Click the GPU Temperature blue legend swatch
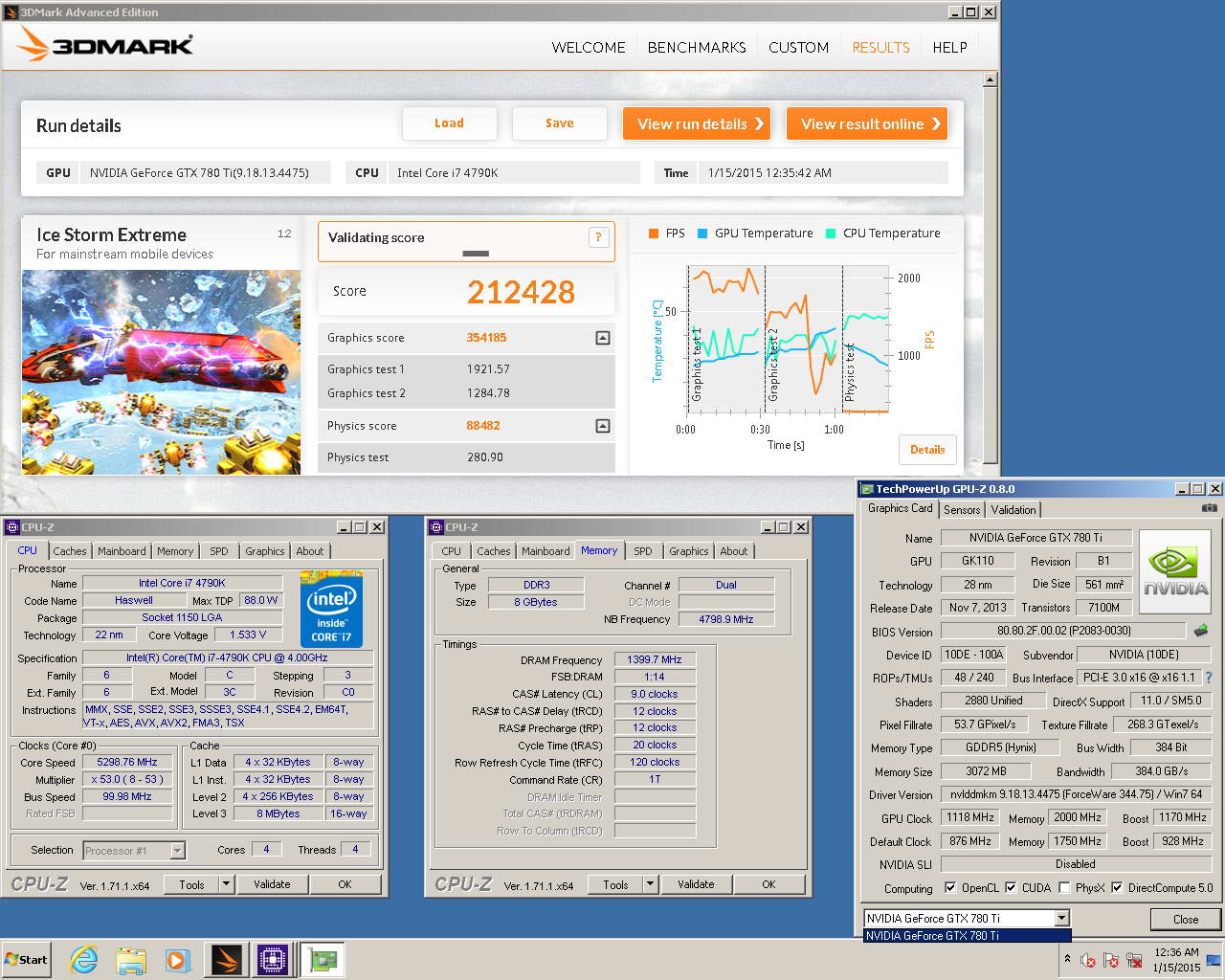The height and width of the screenshot is (980, 1225). [702, 234]
